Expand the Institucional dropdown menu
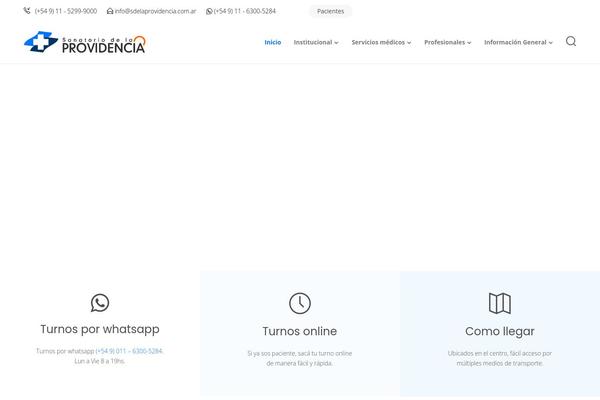Screen dimensions: 600x400 (315, 42)
